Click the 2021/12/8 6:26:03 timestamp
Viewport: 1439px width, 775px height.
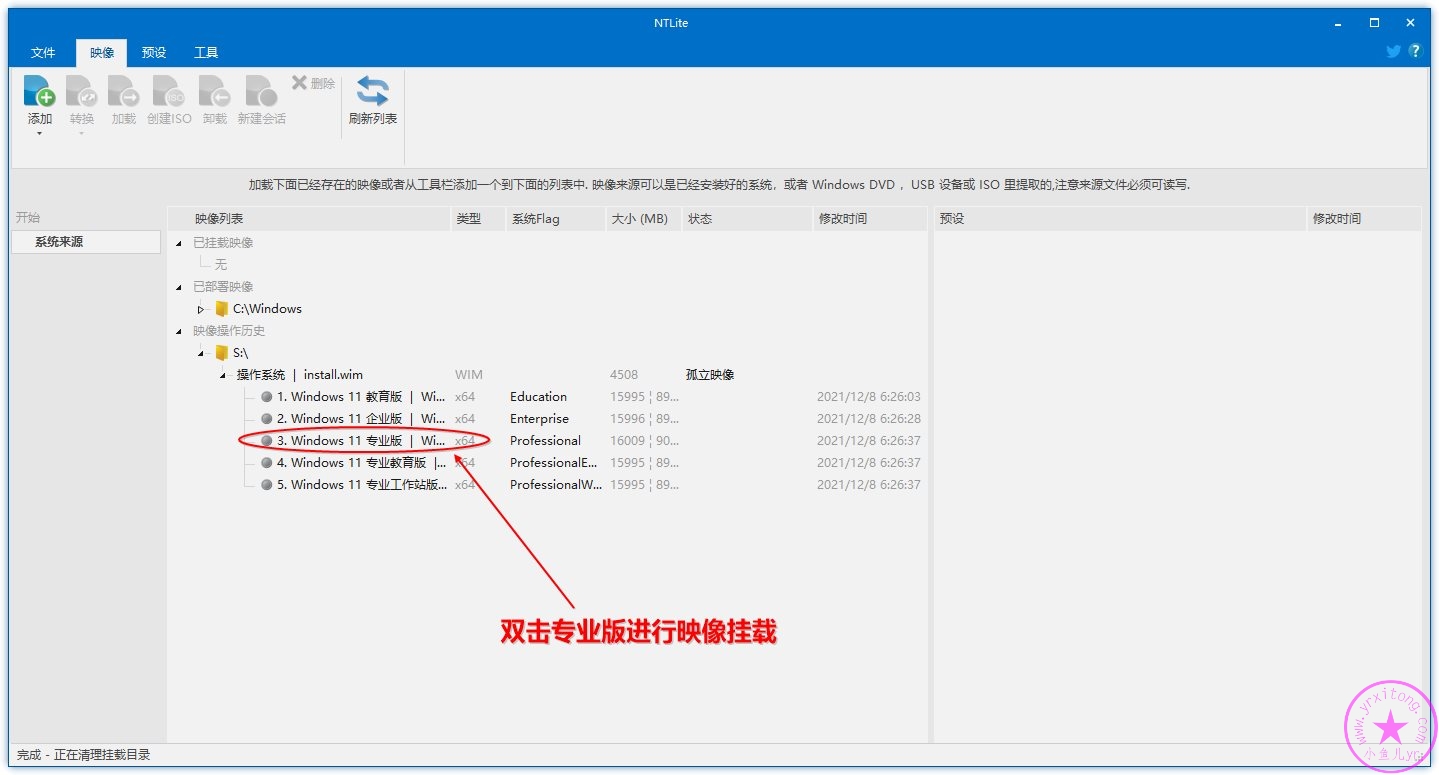coord(869,397)
